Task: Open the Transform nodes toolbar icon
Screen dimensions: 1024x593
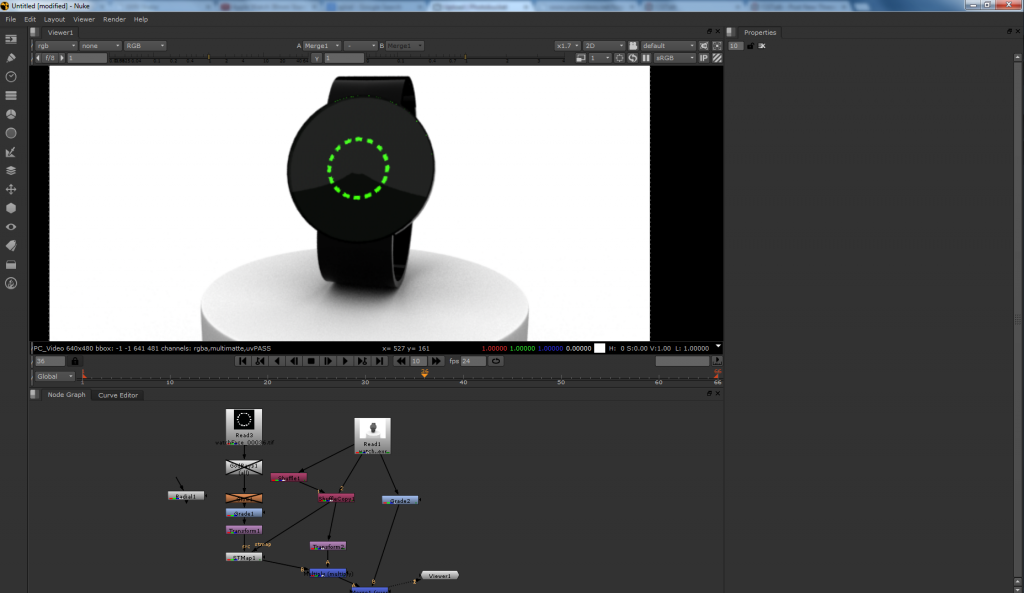Action: click(11, 189)
